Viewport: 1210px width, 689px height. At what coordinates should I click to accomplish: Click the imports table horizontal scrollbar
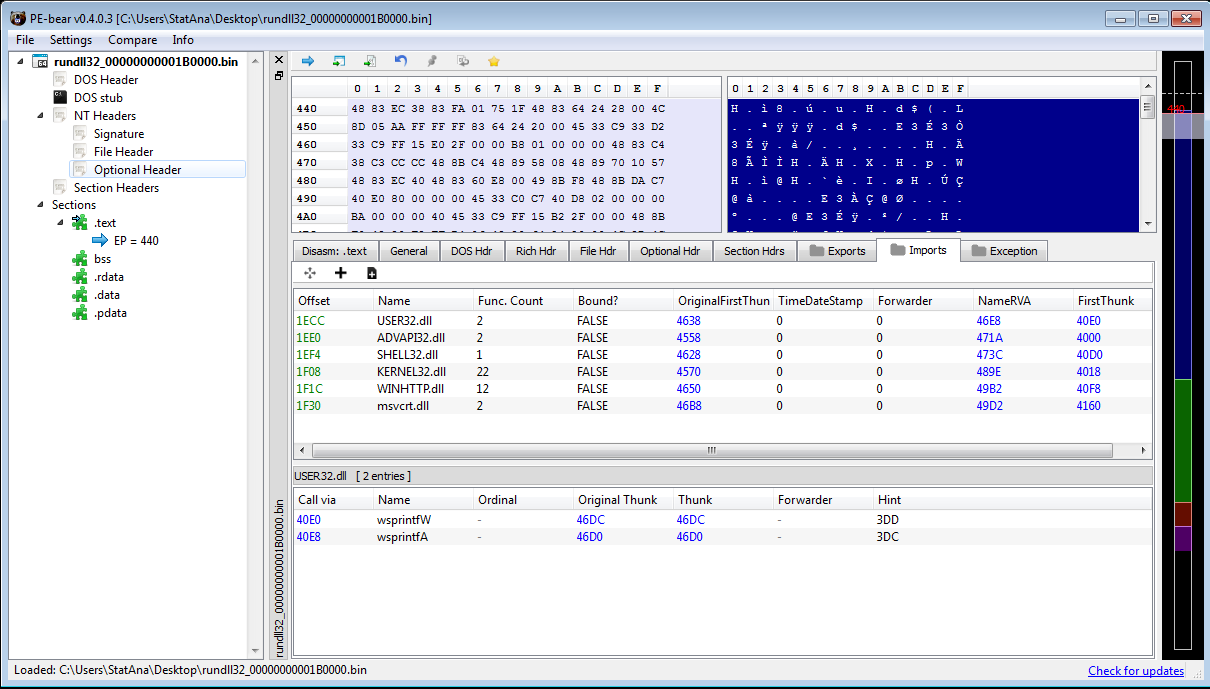point(712,450)
